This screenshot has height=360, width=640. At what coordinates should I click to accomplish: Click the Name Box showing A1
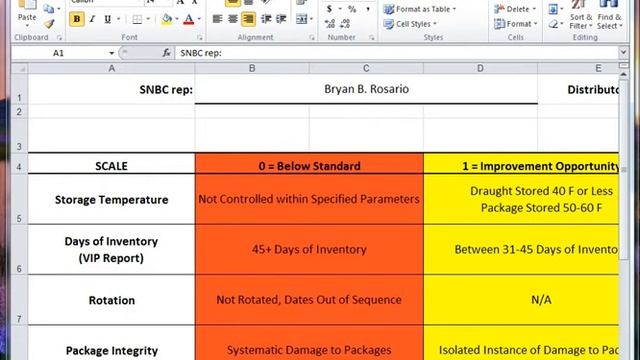[59, 53]
